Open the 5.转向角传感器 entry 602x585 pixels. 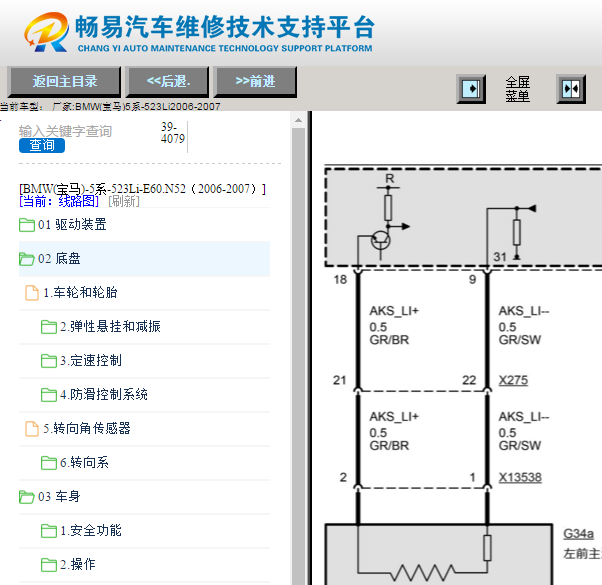(87, 428)
